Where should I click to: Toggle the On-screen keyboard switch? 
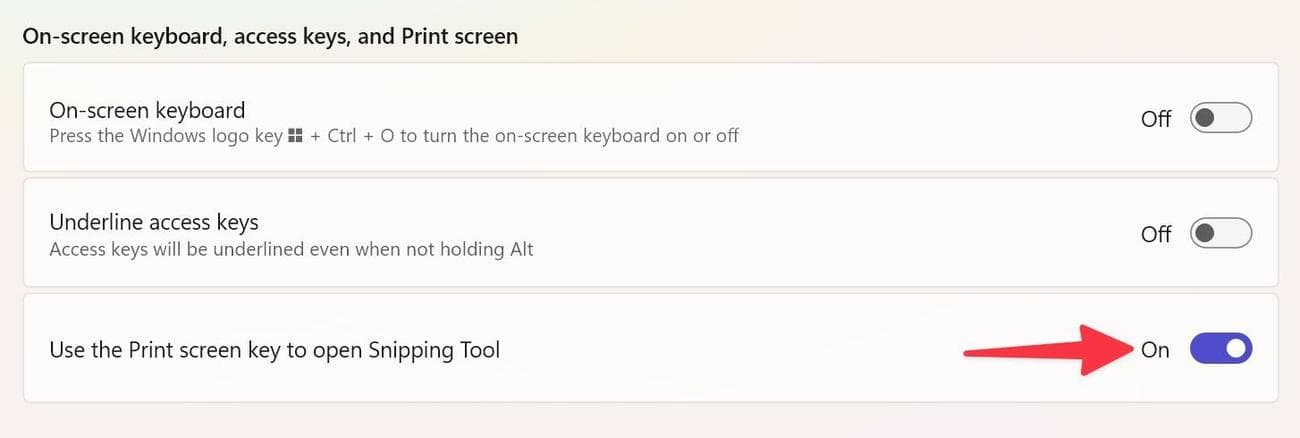(x=1220, y=118)
